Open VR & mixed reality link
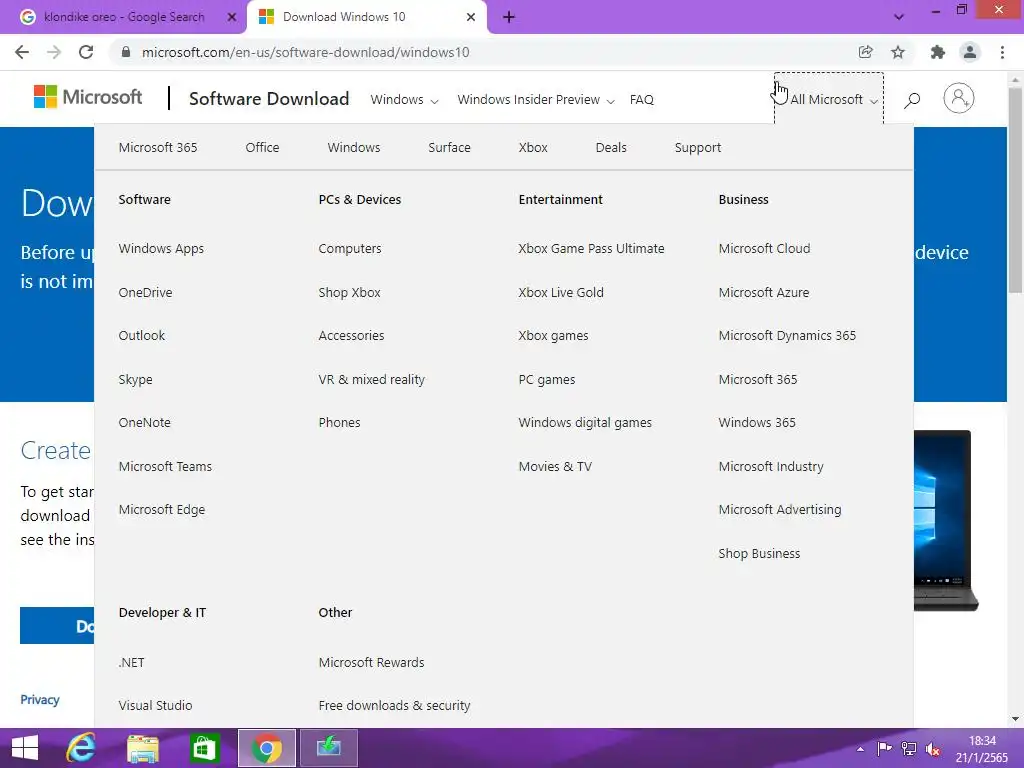Image resolution: width=1024 pixels, height=768 pixels. [x=372, y=379]
